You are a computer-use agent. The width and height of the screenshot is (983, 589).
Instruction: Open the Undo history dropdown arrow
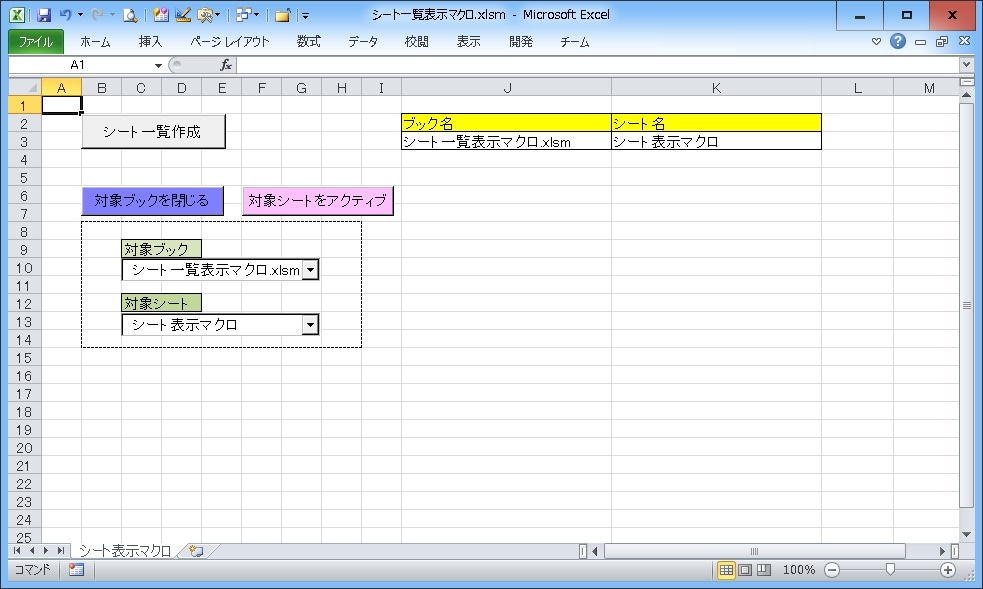tap(80, 15)
